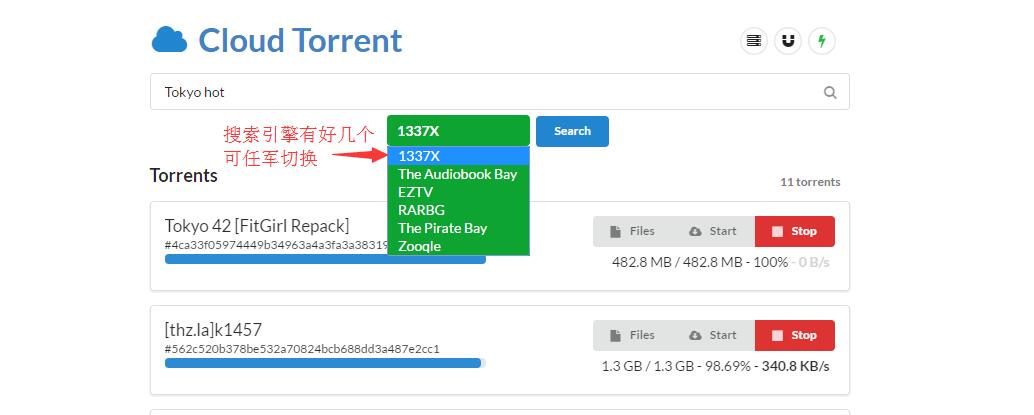Open Files for [thz.la]k1457 torrent
Viewport: 1034px width, 415px height.
(x=632, y=335)
